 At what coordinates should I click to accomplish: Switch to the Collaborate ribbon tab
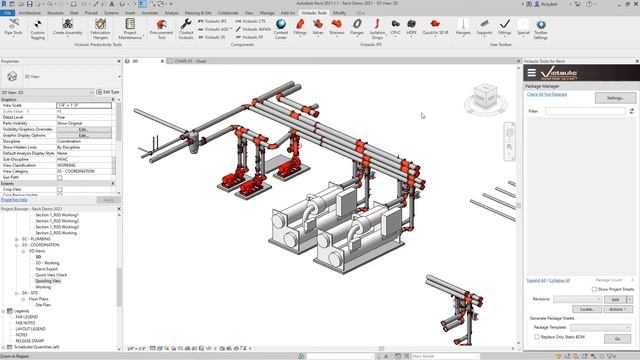[228, 13]
